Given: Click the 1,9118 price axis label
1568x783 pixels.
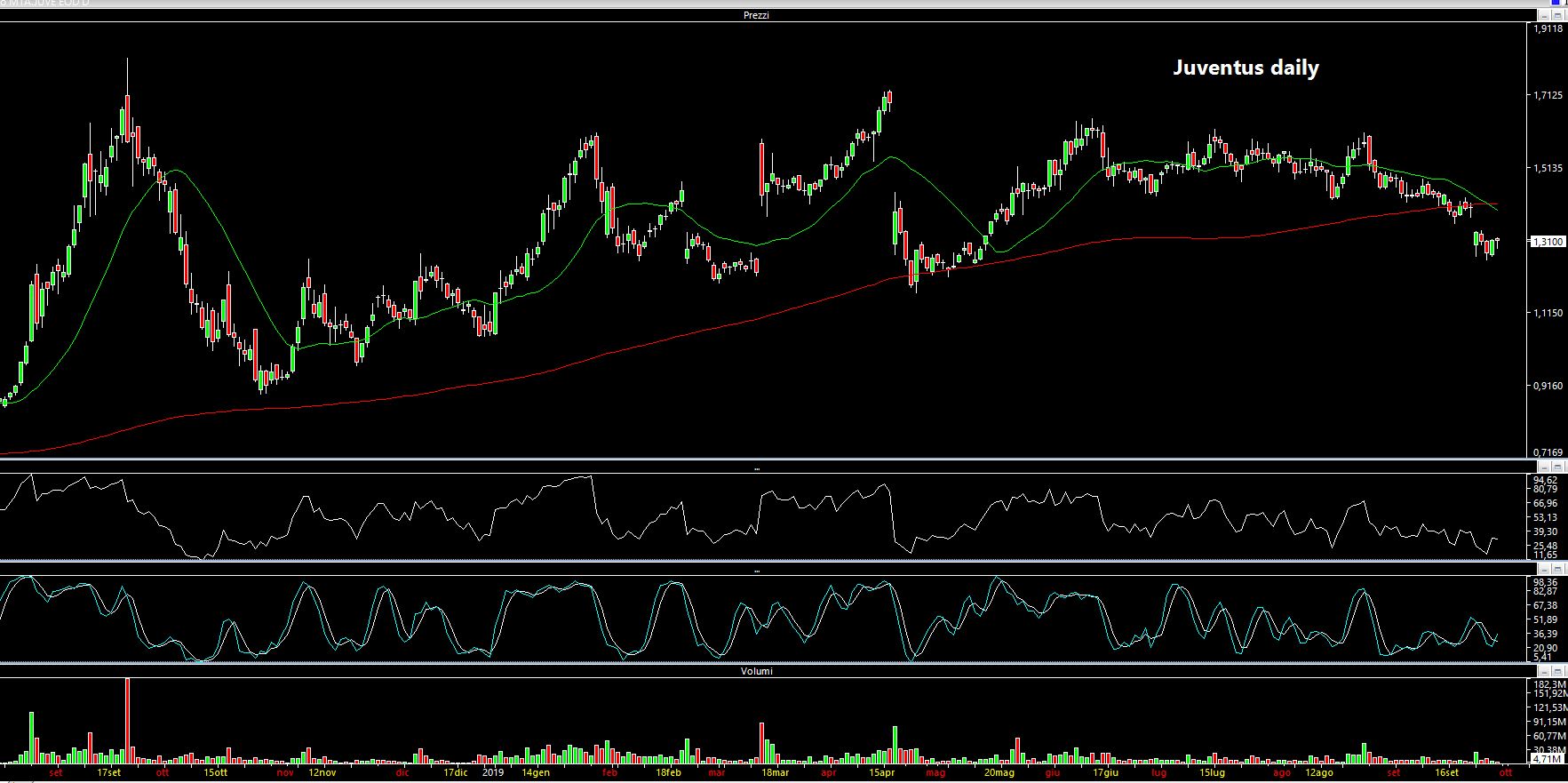Looking at the screenshot, I should coord(1549,28).
